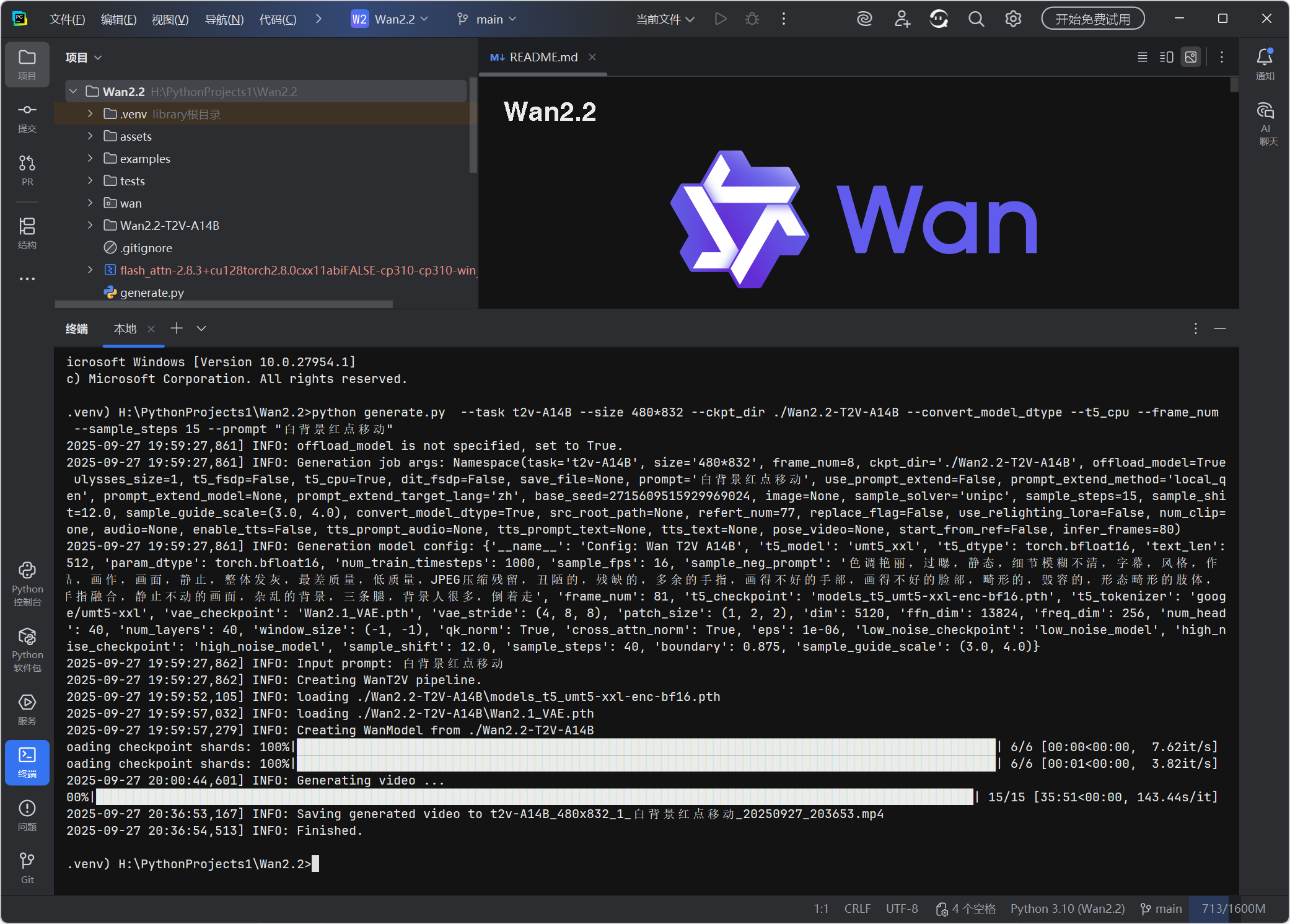The height and width of the screenshot is (924, 1290).
Task: Add a new terminal tab
Action: tap(177, 328)
